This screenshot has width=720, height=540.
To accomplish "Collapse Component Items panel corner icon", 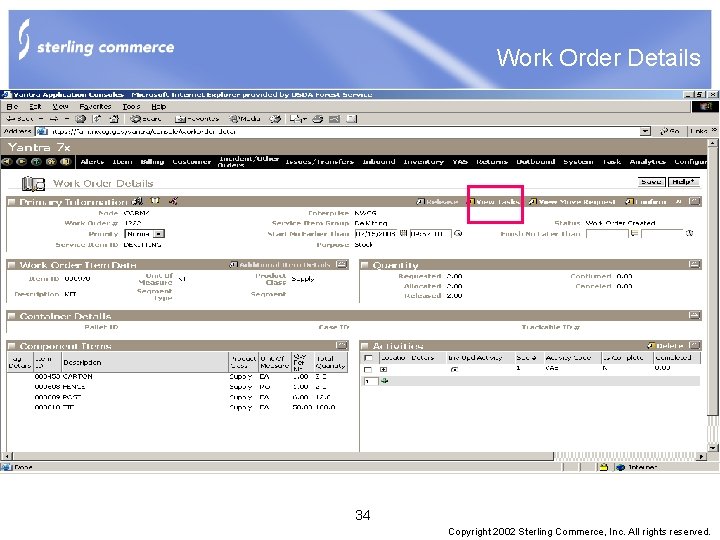I will (x=342, y=345).
